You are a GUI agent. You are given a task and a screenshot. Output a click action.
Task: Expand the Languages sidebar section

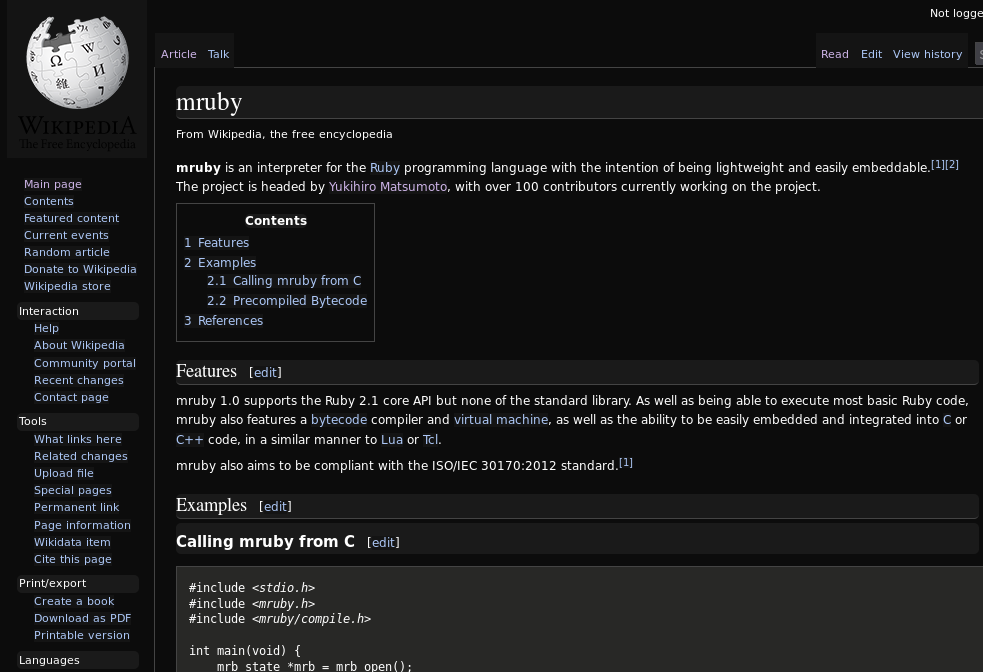[78, 660]
